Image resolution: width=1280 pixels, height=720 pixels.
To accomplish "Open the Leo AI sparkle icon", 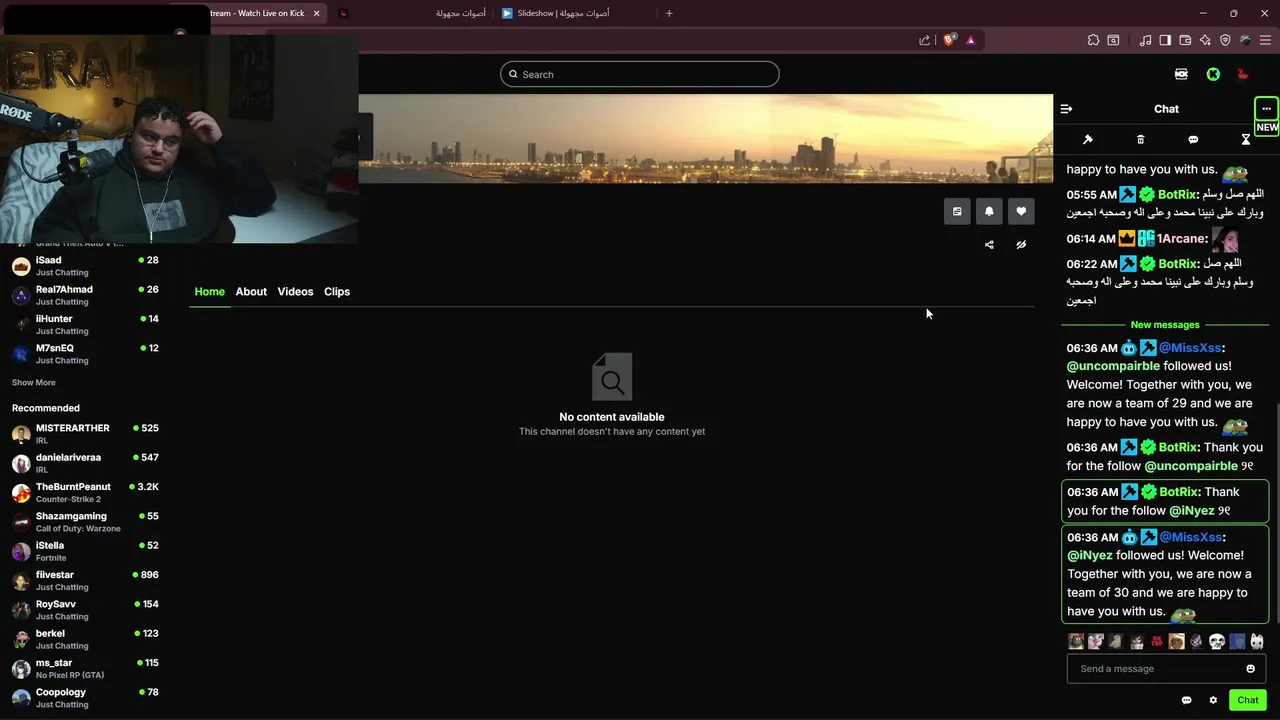I will [x=1205, y=40].
